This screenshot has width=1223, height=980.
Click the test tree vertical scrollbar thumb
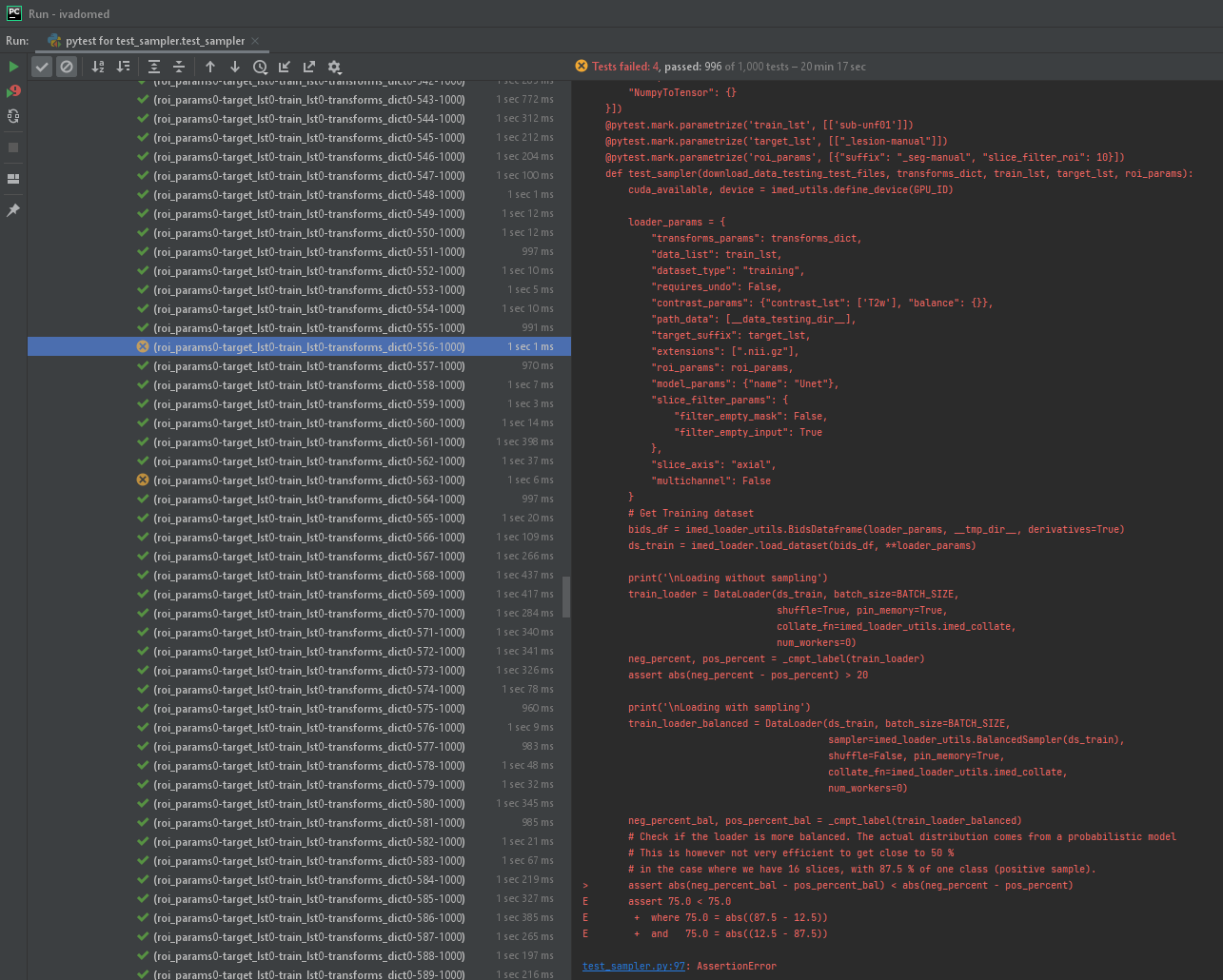tap(567, 597)
